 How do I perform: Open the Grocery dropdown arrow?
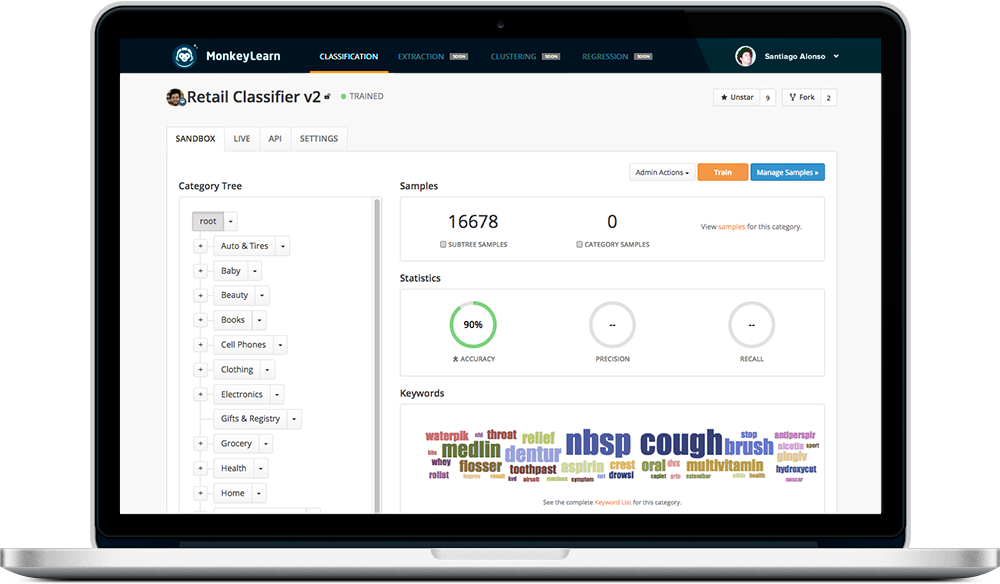[266, 444]
